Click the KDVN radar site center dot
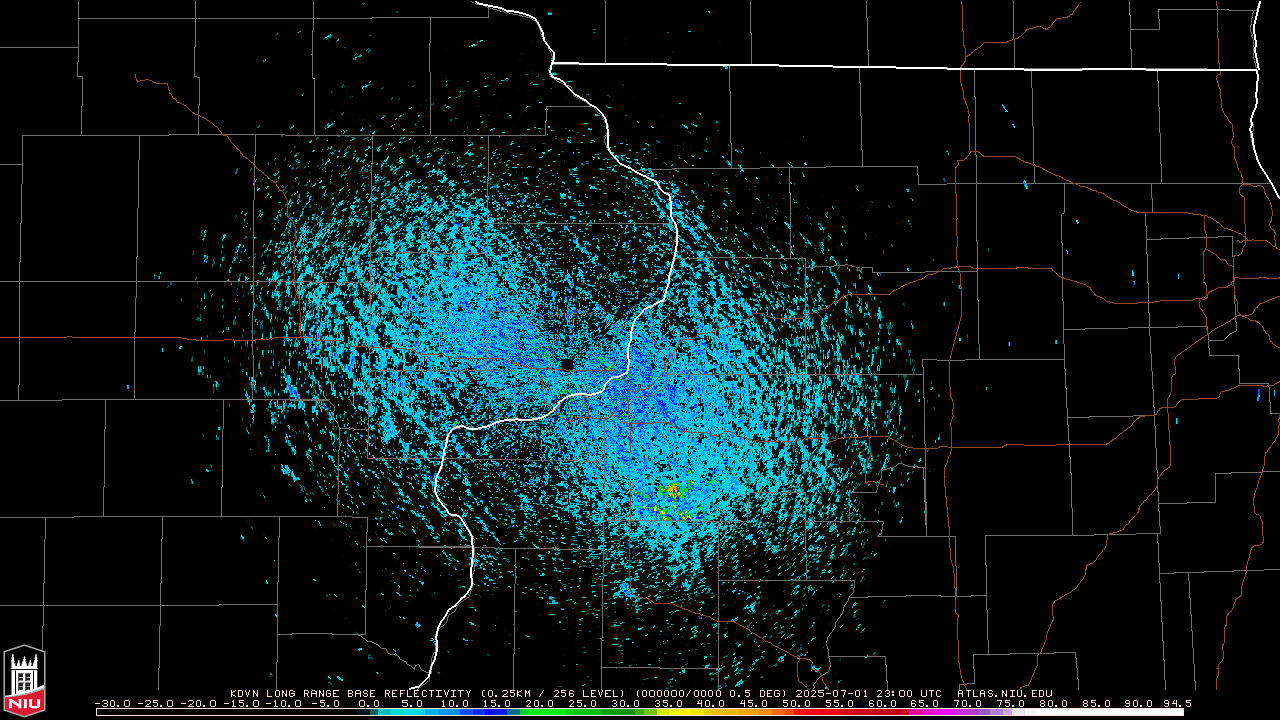The image size is (1280, 720). point(567,364)
